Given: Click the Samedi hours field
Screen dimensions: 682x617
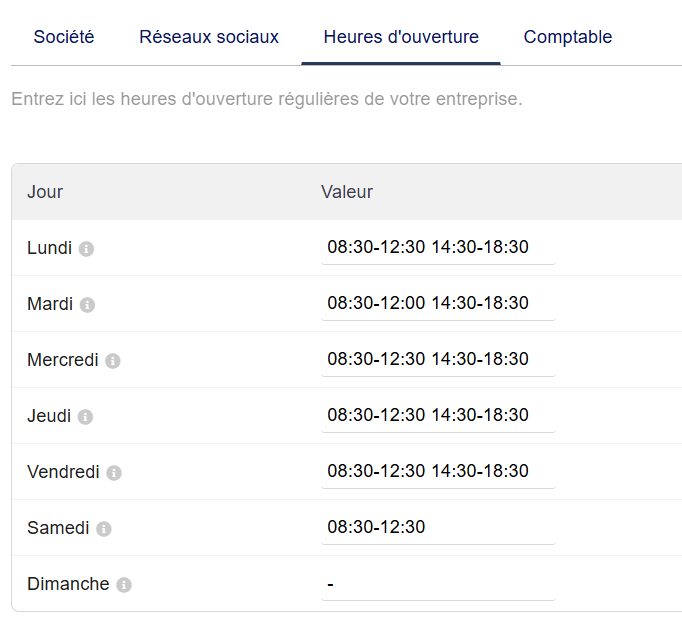Looking at the screenshot, I should [x=438, y=527].
